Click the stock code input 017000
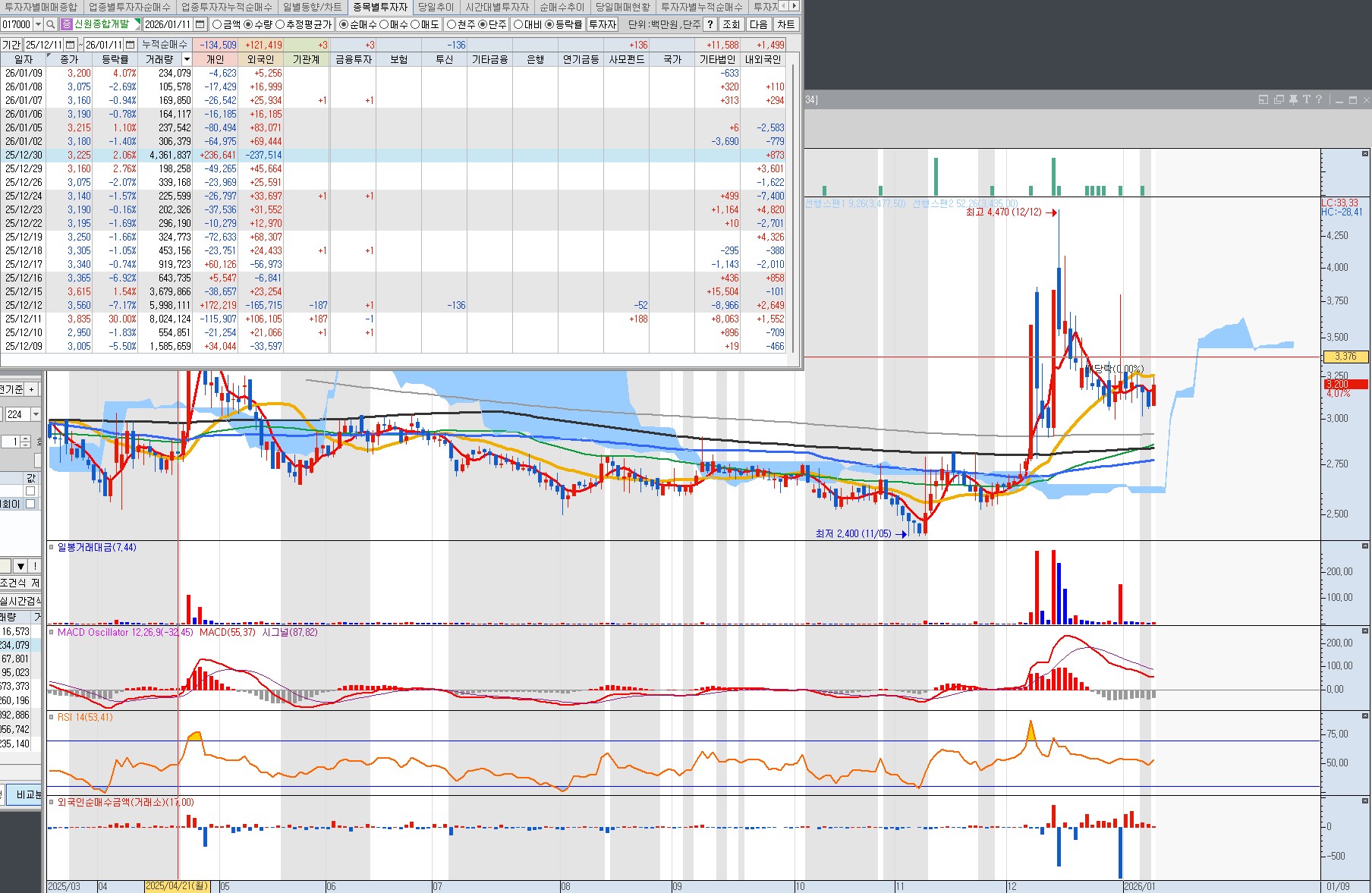This screenshot has width=1372, height=893. pos(17,24)
